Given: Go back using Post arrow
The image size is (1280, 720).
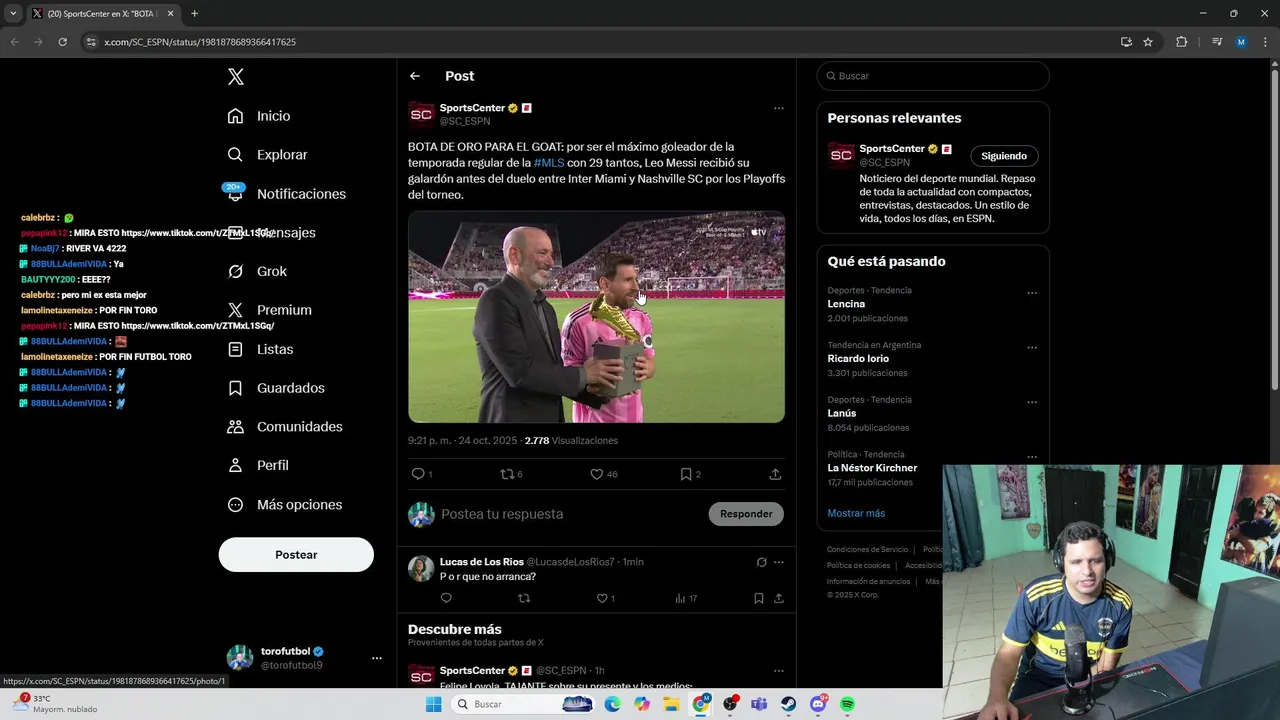Looking at the screenshot, I should (x=415, y=76).
